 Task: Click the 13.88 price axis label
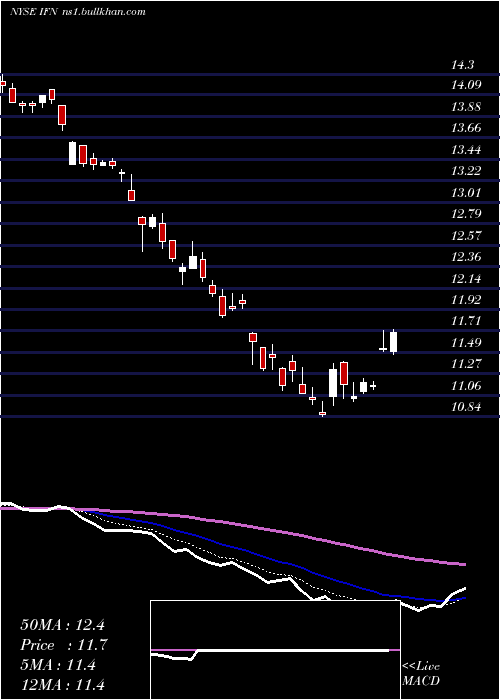(466, 107)
